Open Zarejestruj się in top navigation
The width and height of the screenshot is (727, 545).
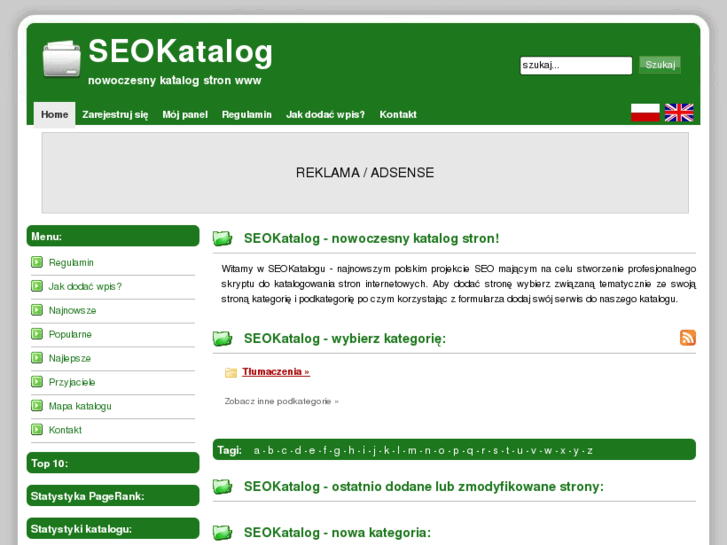tap(115, 115)
